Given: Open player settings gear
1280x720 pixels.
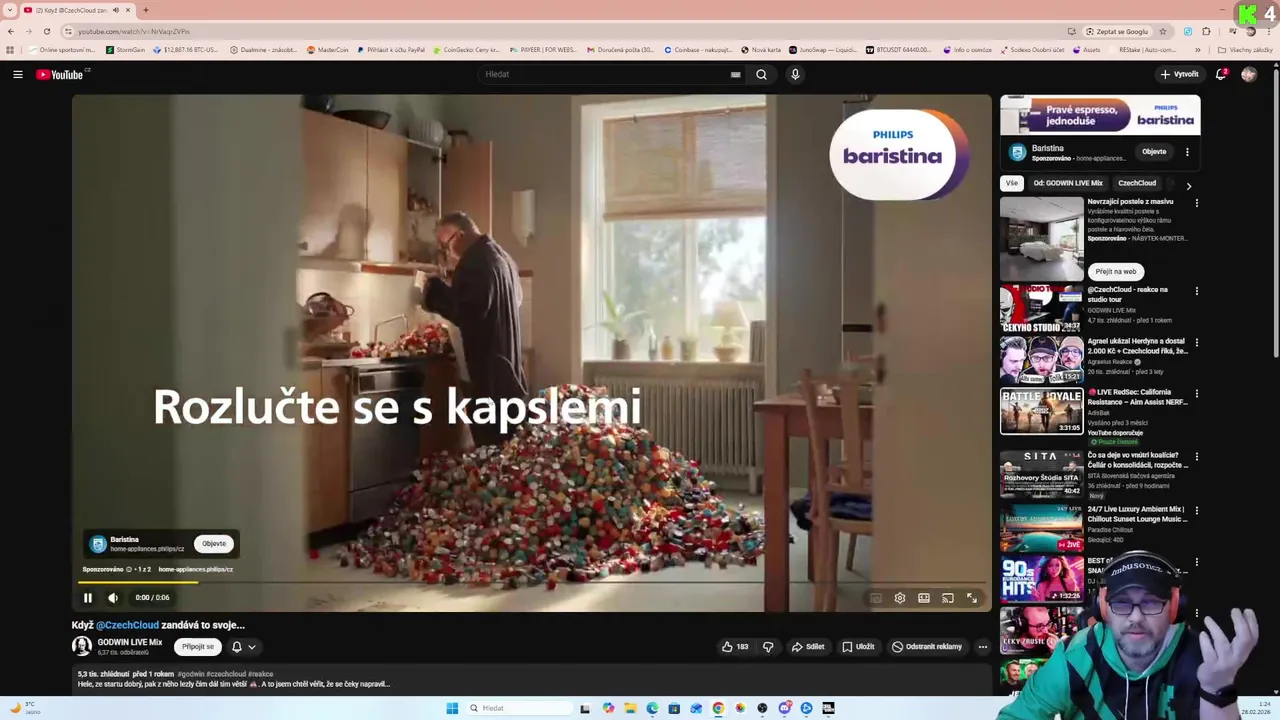Looking at the screenshot, I should [x=900, y=598].
